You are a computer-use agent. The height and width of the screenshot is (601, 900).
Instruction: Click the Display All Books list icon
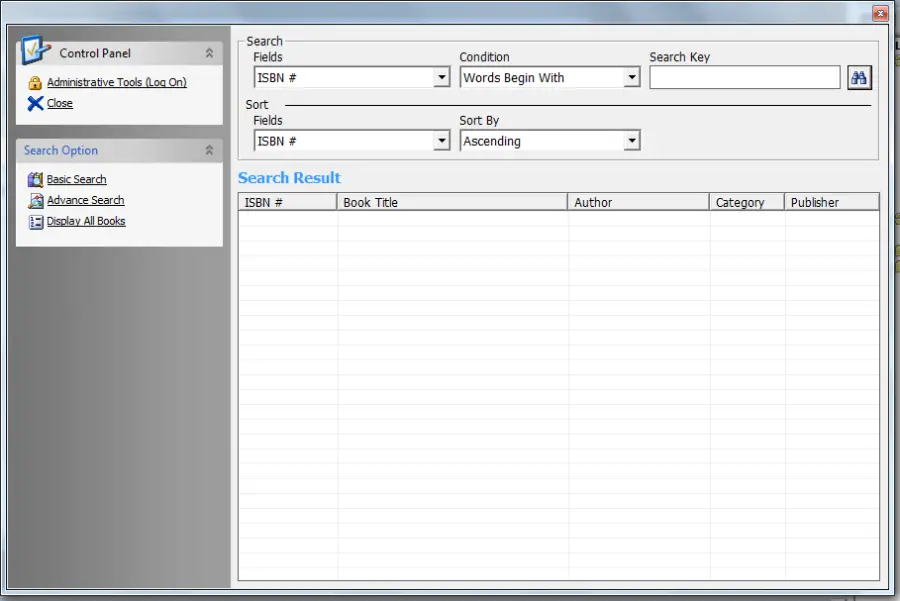pyautogui.click(x=36, y=222)
